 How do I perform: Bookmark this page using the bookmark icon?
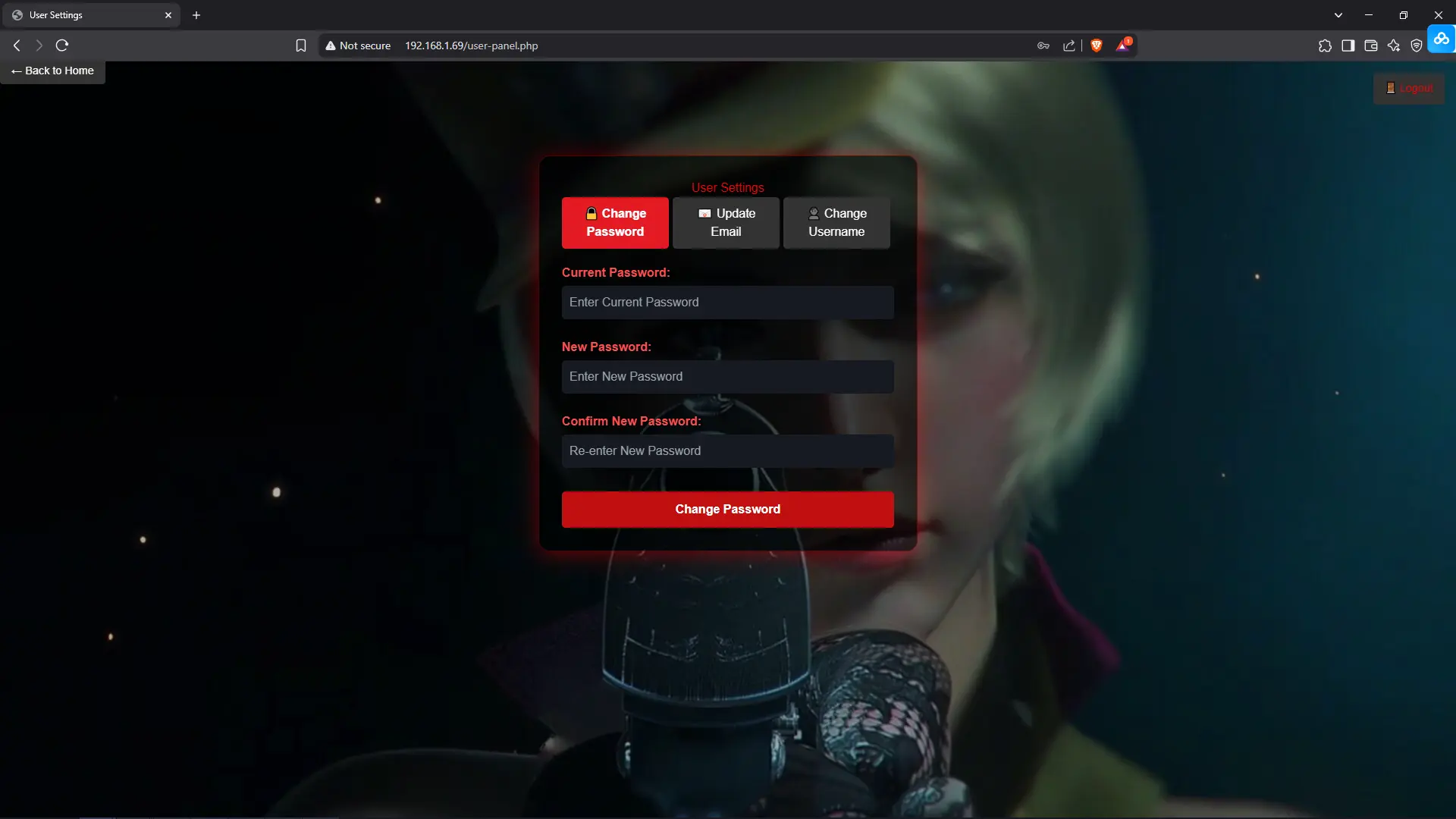pyautogui.click(x=301, y=45)
